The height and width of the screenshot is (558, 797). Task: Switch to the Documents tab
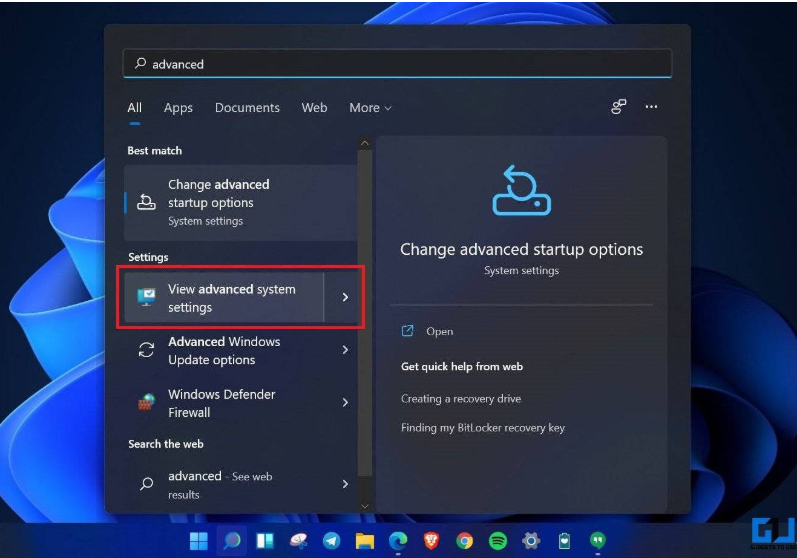point(247,108)
